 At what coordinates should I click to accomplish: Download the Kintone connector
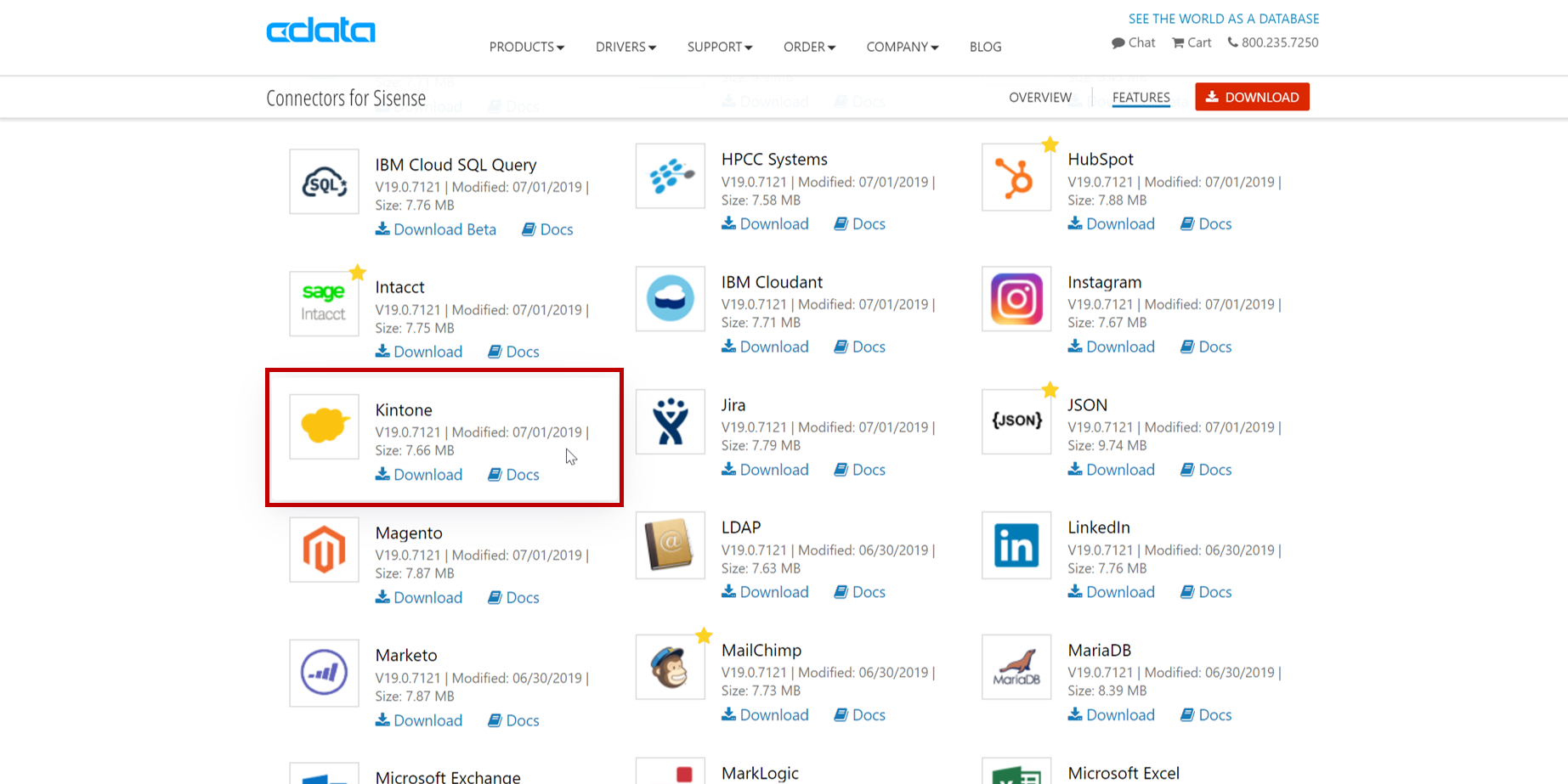tap(419, 475)
